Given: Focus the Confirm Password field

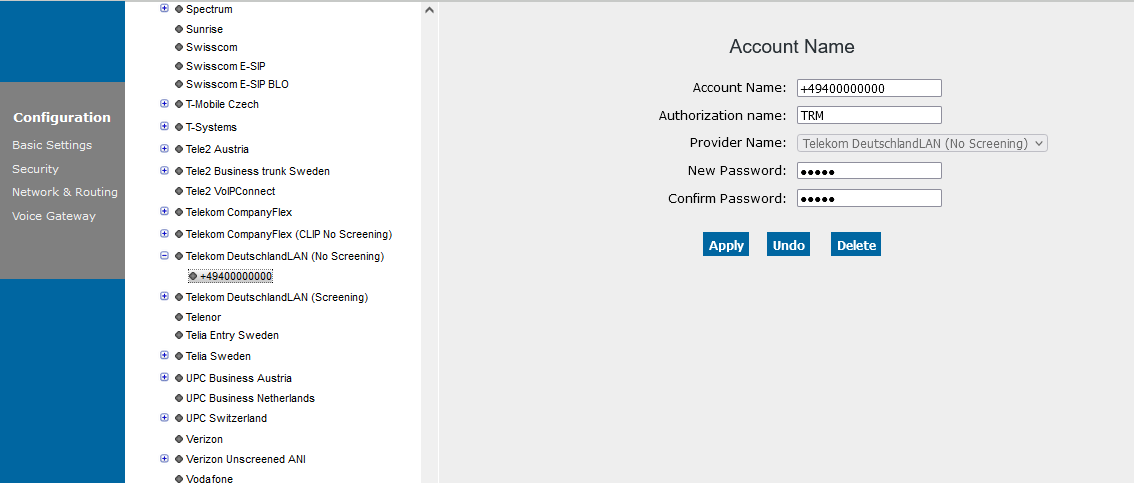Looking at the screenshot, I should click(x=869, y=198).
